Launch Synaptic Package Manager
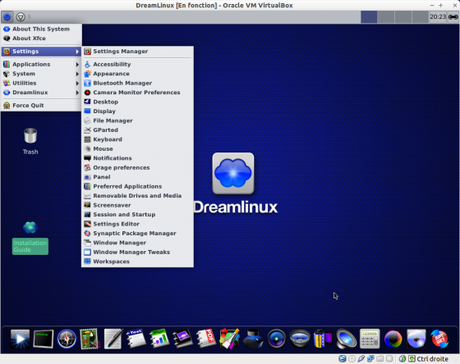This screenshot has width=460, height=364. 137,233
